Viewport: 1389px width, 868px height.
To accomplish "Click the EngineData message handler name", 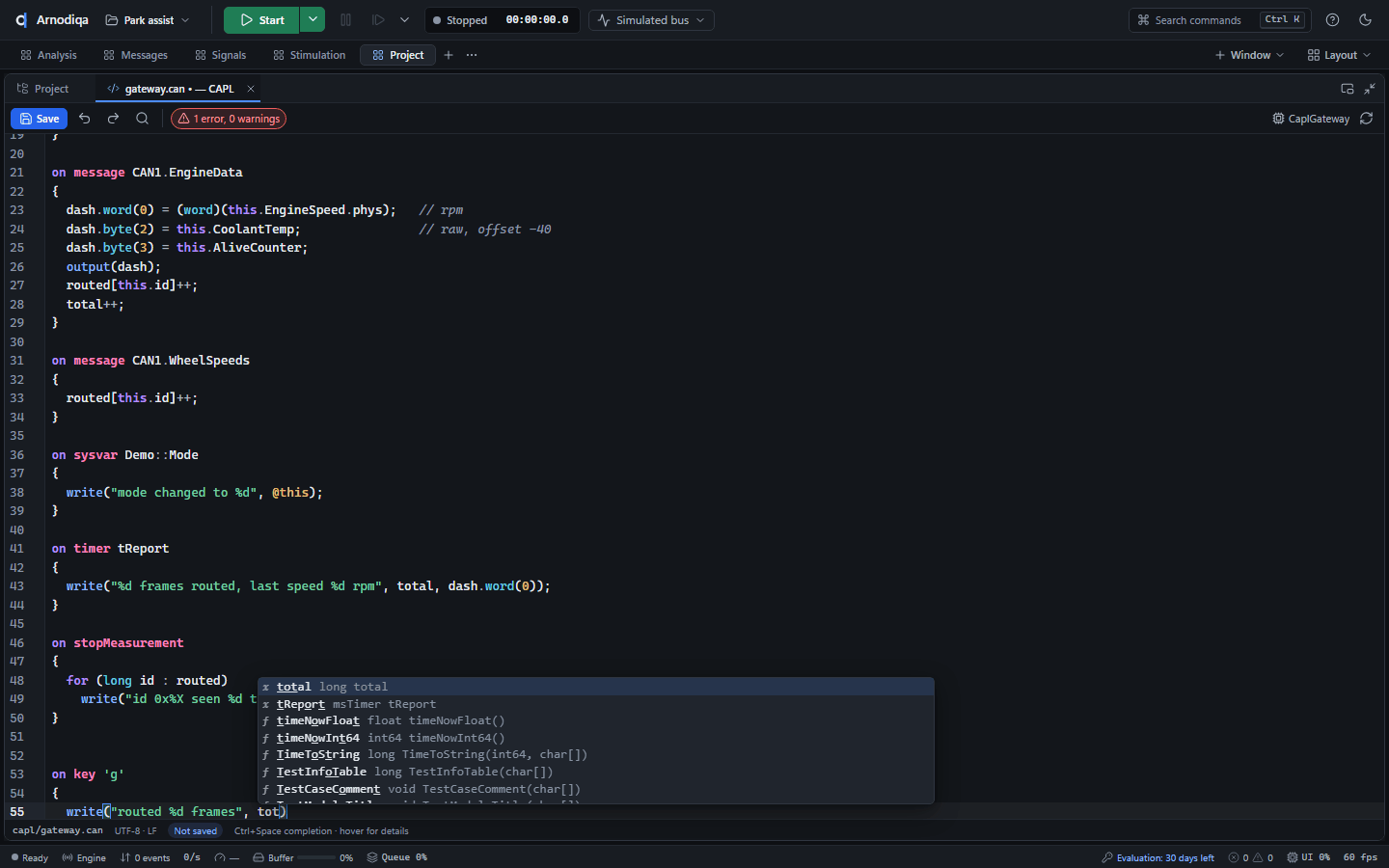I will click(x=205, y=173).
